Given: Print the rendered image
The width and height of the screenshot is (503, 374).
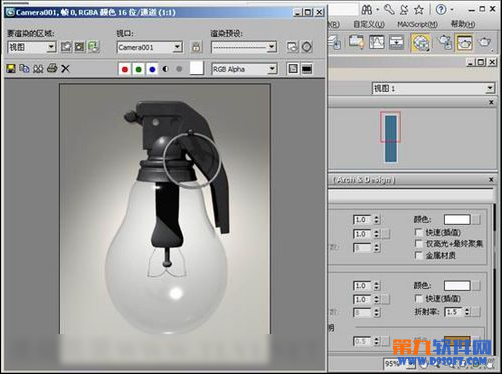Looking at the screenshot, I should pos(52,68).
